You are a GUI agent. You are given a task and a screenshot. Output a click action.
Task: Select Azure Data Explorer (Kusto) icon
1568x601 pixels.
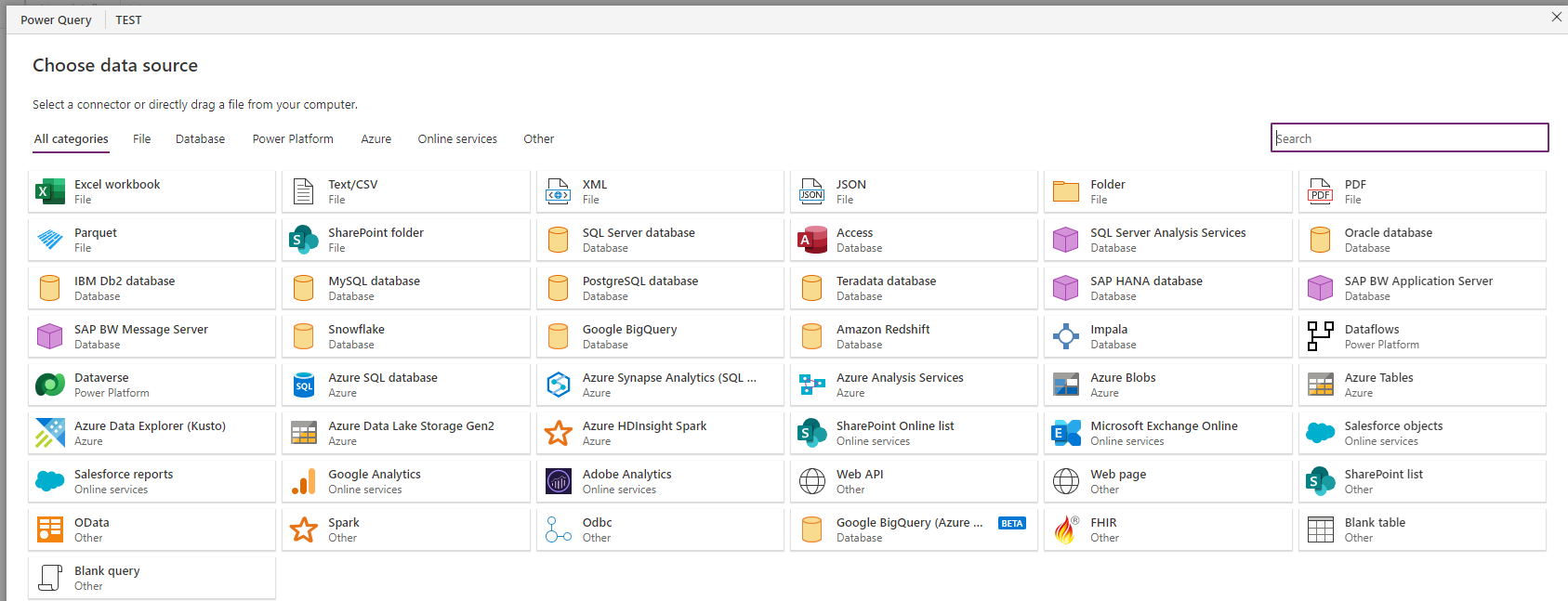click(x=50, y=433)
